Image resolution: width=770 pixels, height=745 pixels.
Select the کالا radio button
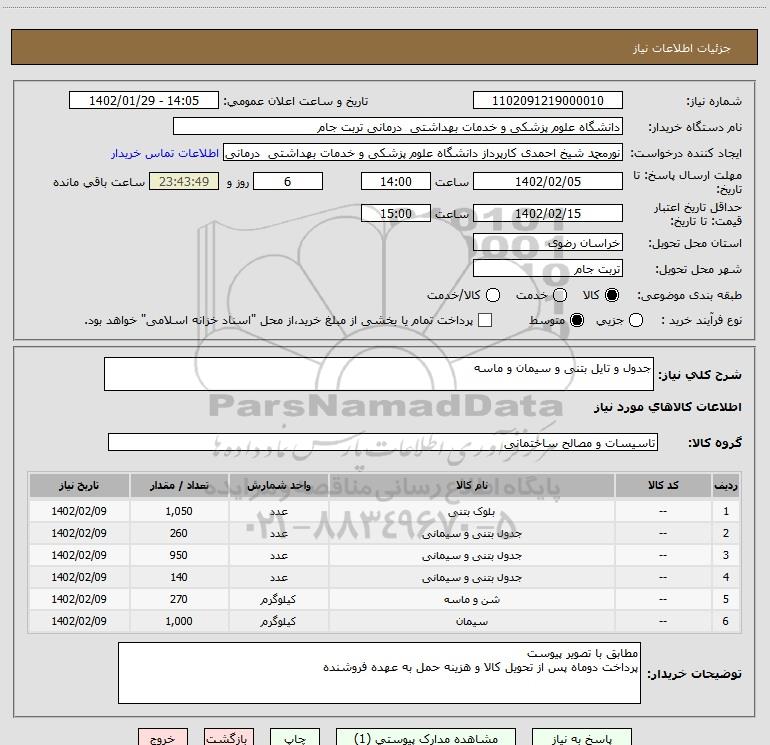[612, 295]
